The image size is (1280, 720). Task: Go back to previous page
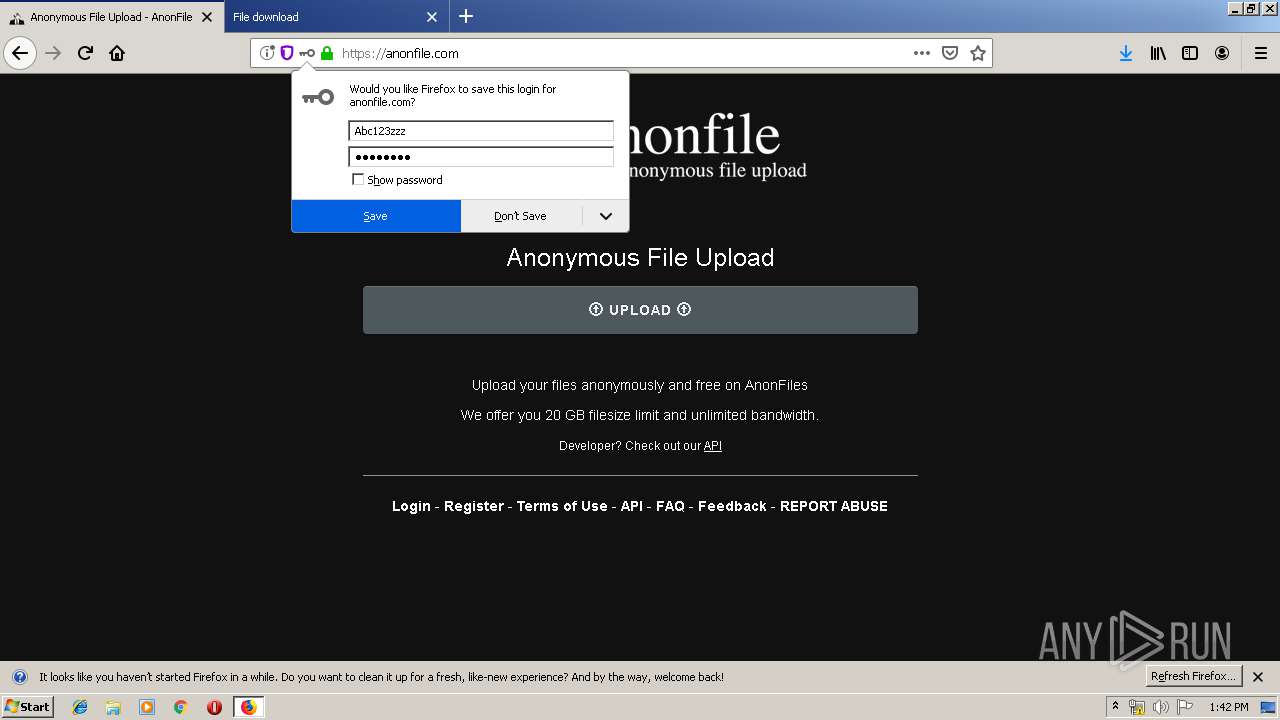coord(20,53)
